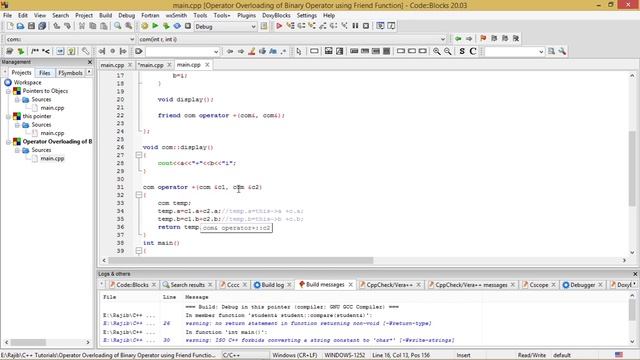Select main.cpp under Operator Overloading project
Screen dimensions: 640x360
coord(52,158)
